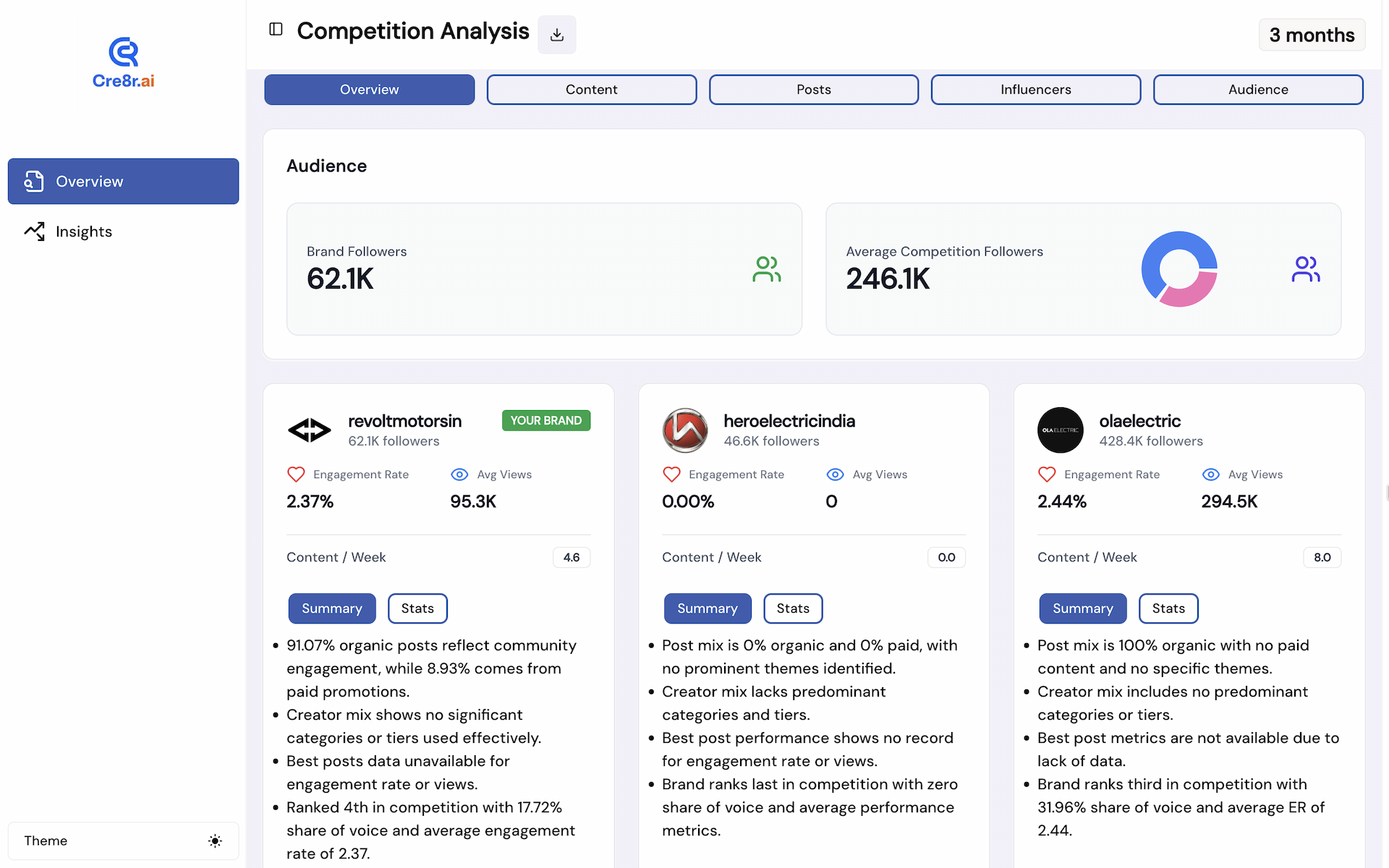The height and width of the screenshot is (868, 1389).
Task: Switch to the Influencers tab
Action: tap(1036, 90)
